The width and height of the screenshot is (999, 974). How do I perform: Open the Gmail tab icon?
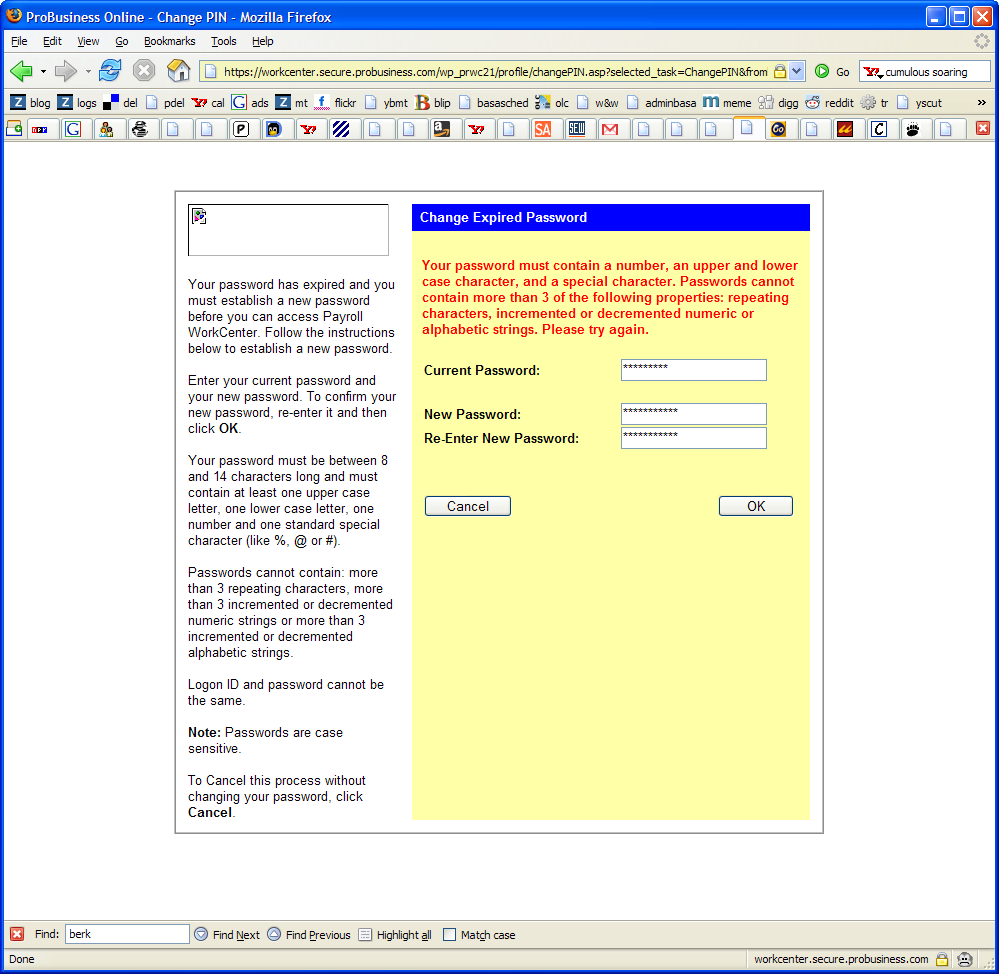(x=609, y=128)
